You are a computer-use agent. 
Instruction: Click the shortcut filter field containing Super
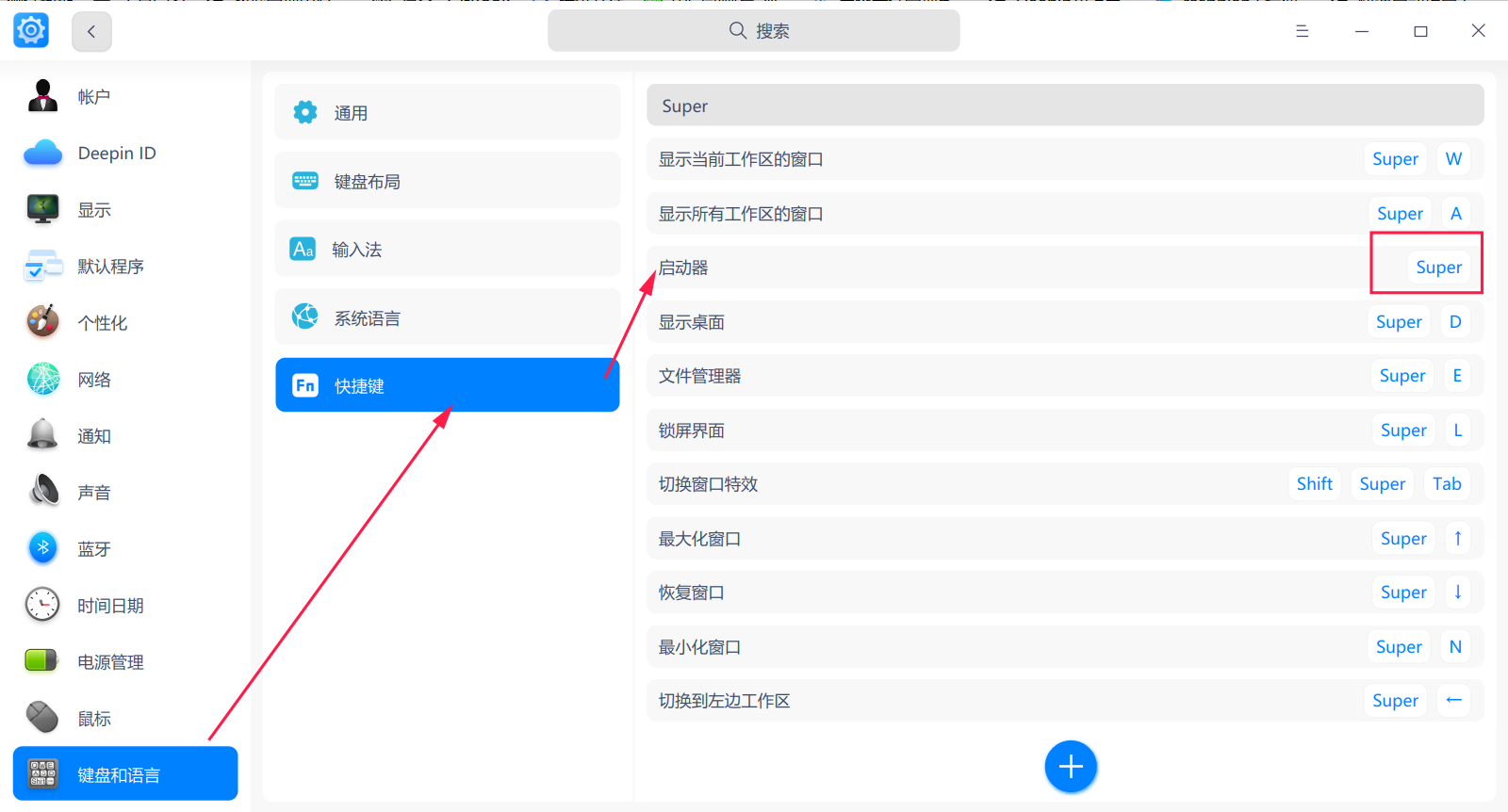1065,106
